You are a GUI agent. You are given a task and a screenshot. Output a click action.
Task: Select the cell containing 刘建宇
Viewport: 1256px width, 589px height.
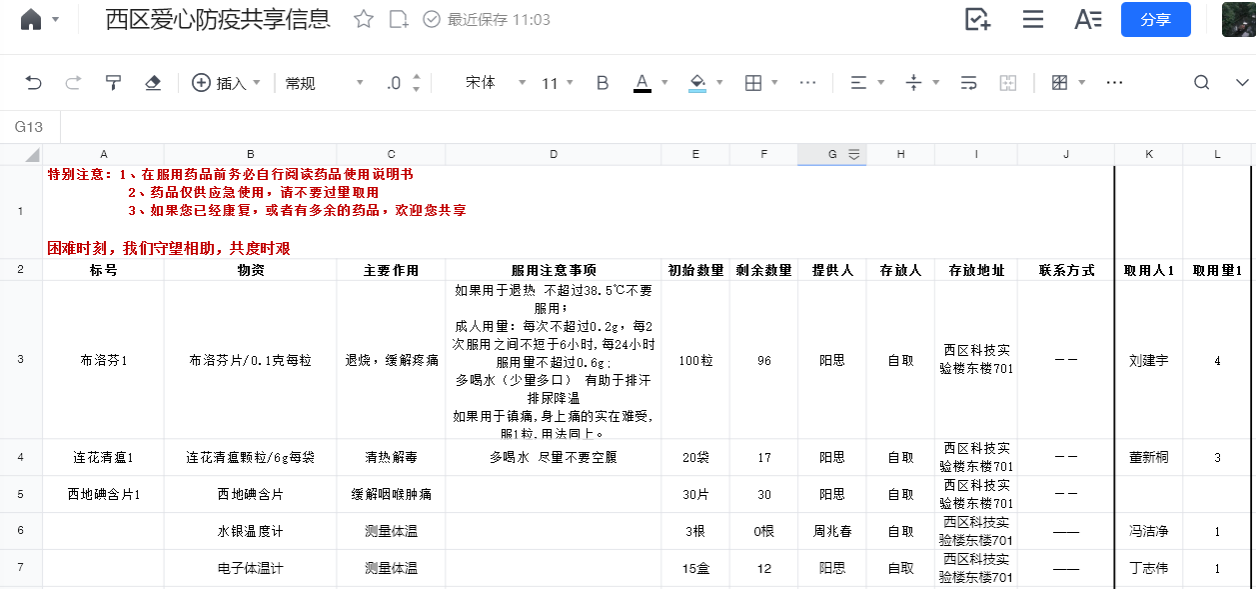point(1148,360)
